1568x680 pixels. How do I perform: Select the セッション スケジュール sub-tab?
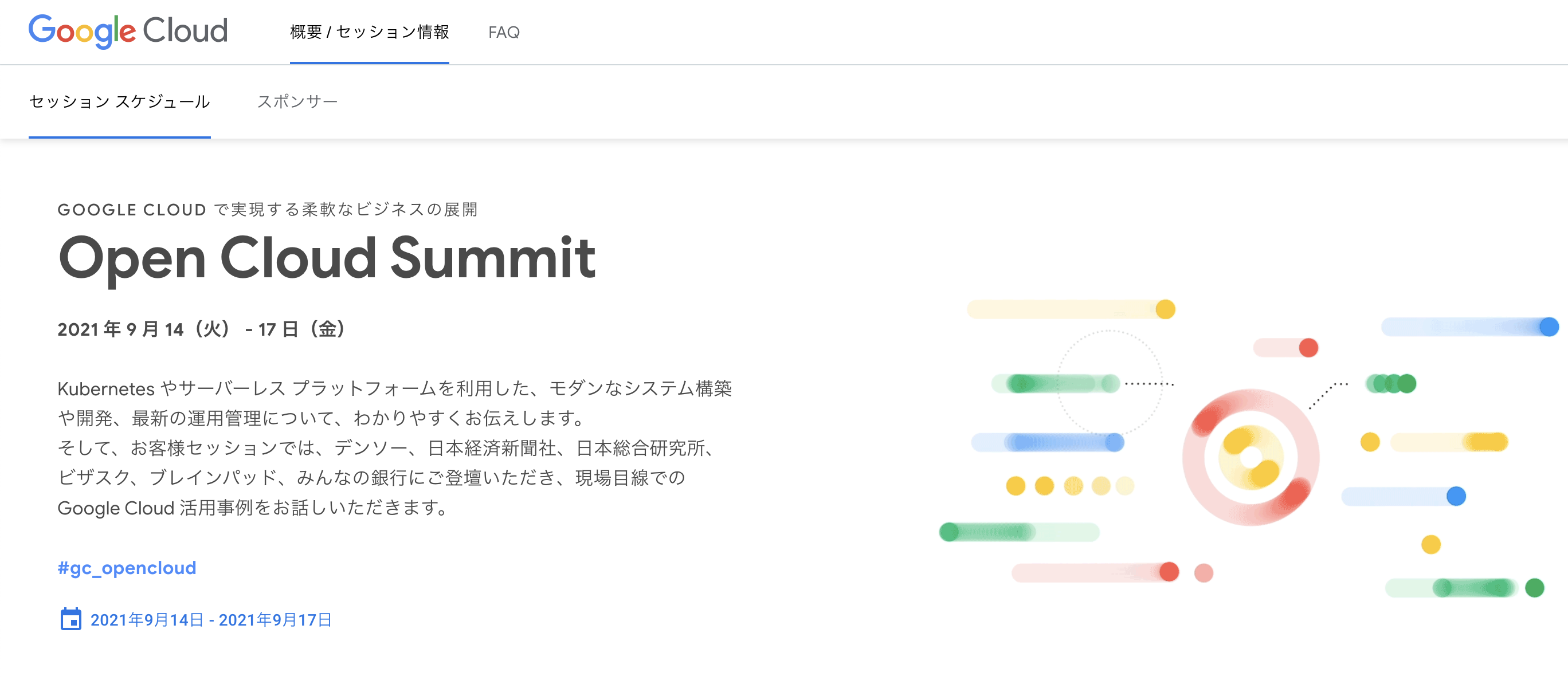click(119, 101)
